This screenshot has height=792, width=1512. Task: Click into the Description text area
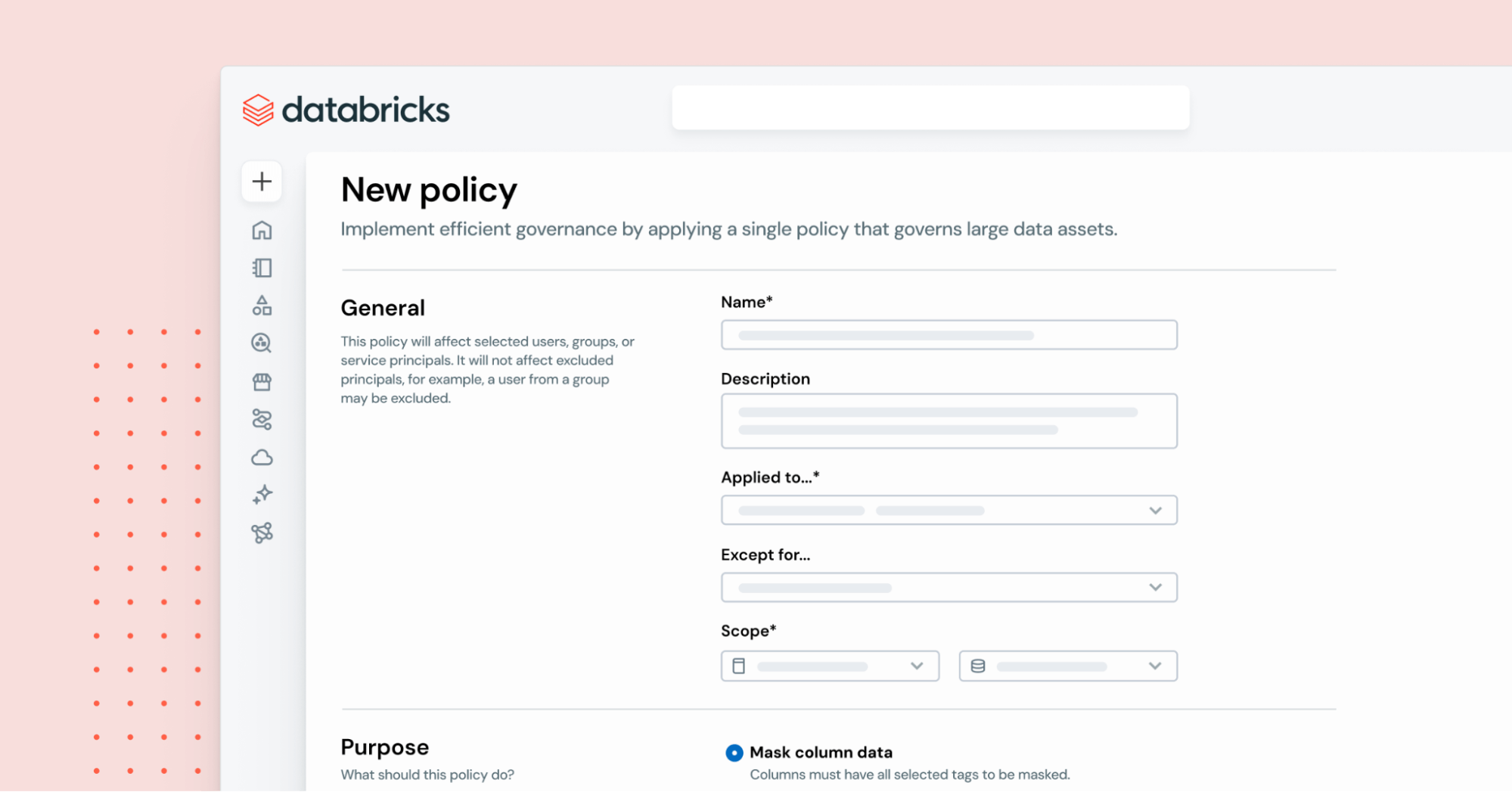click(x=948, y=421)
